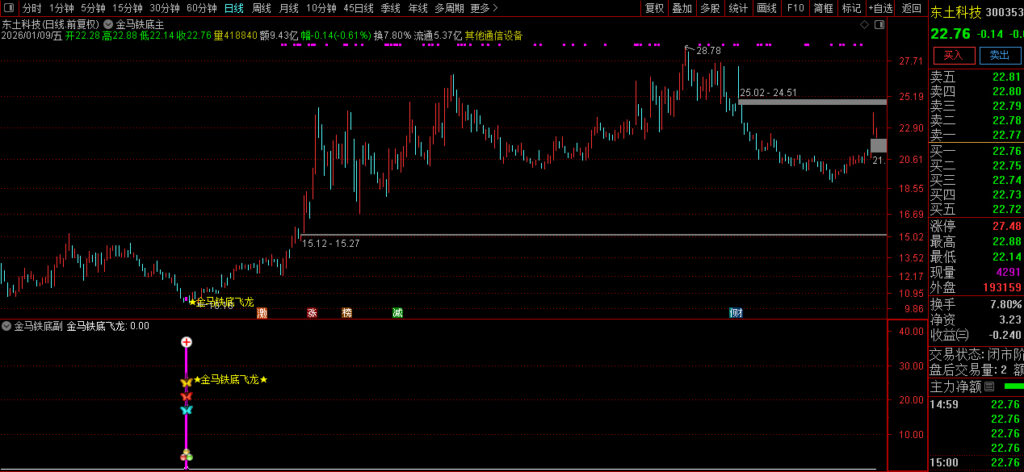Click the panel layout icon at top-left
Viewport: 1024px width, 472px height.
[x=9, y=8]
